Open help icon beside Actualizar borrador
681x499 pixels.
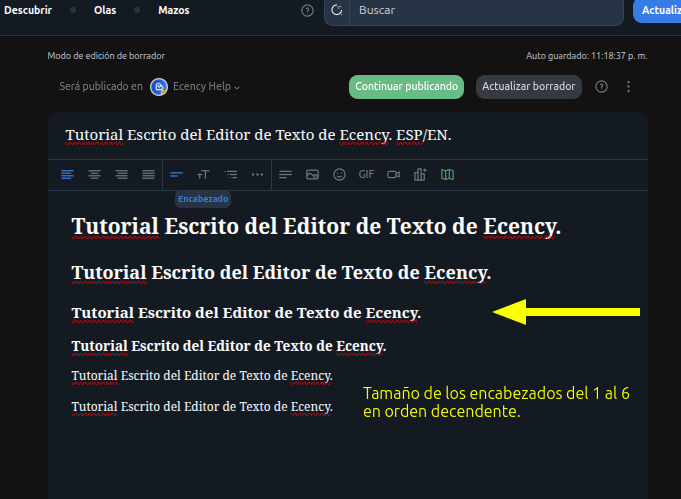click(x=602, y=87)
